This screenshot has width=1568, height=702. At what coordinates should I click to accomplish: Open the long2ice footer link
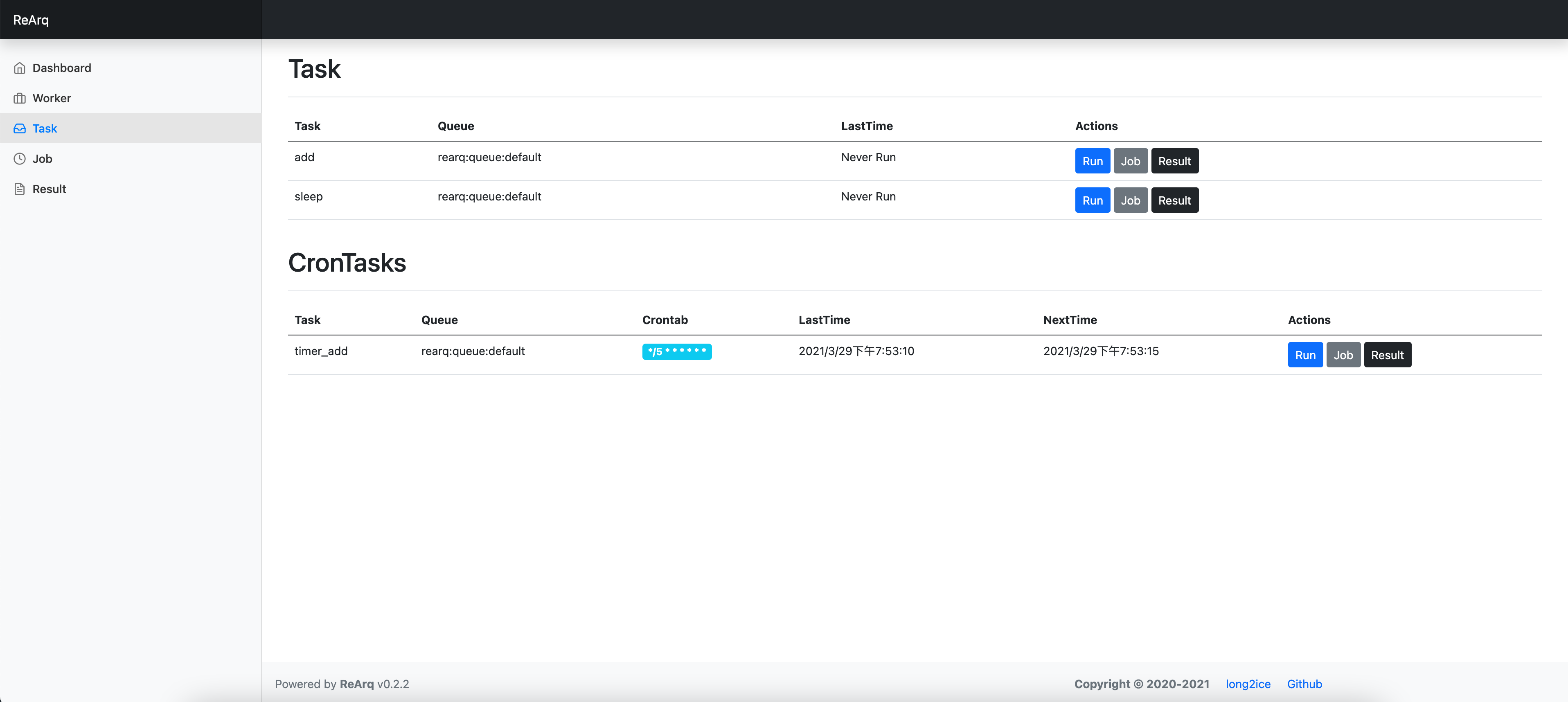point(1248,684)
